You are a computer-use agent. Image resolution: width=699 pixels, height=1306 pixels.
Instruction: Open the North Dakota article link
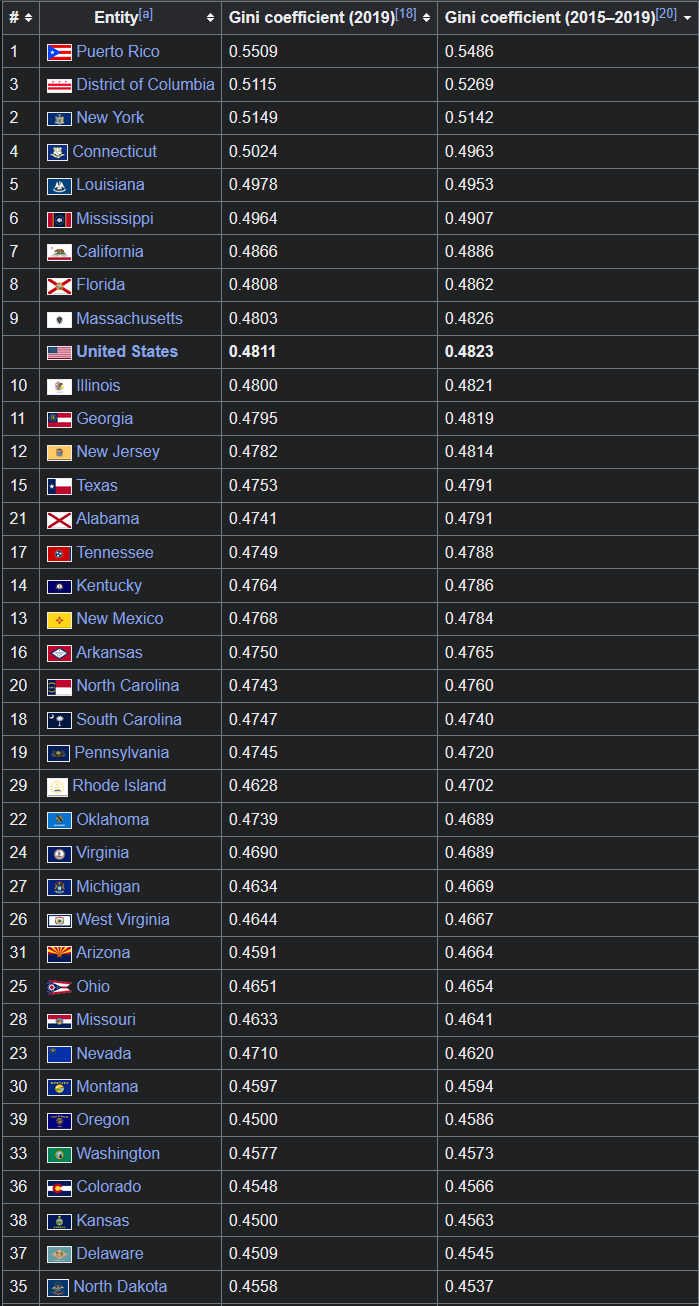pyautogui.click(x=120, y=1287)
